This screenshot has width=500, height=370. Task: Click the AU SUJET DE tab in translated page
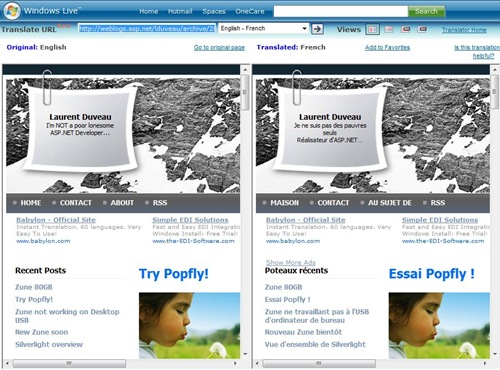coord(390,203)
